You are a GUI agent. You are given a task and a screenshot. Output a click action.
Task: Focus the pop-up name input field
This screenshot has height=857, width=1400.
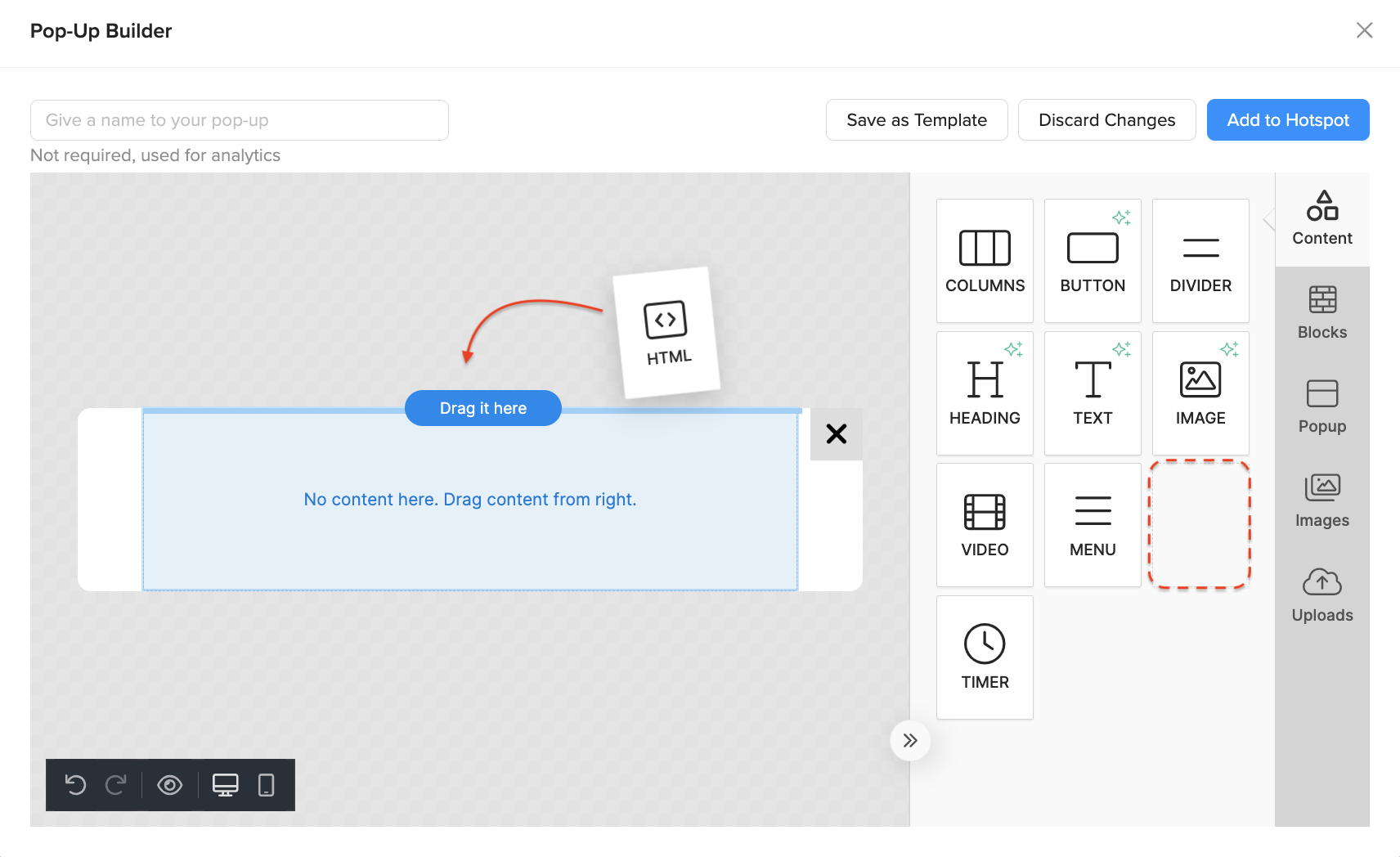pos(240,120)
